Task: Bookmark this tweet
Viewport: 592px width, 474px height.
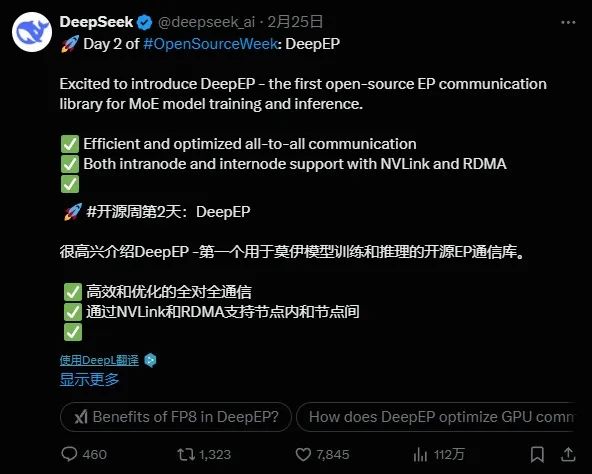Action: coord(537,454)
